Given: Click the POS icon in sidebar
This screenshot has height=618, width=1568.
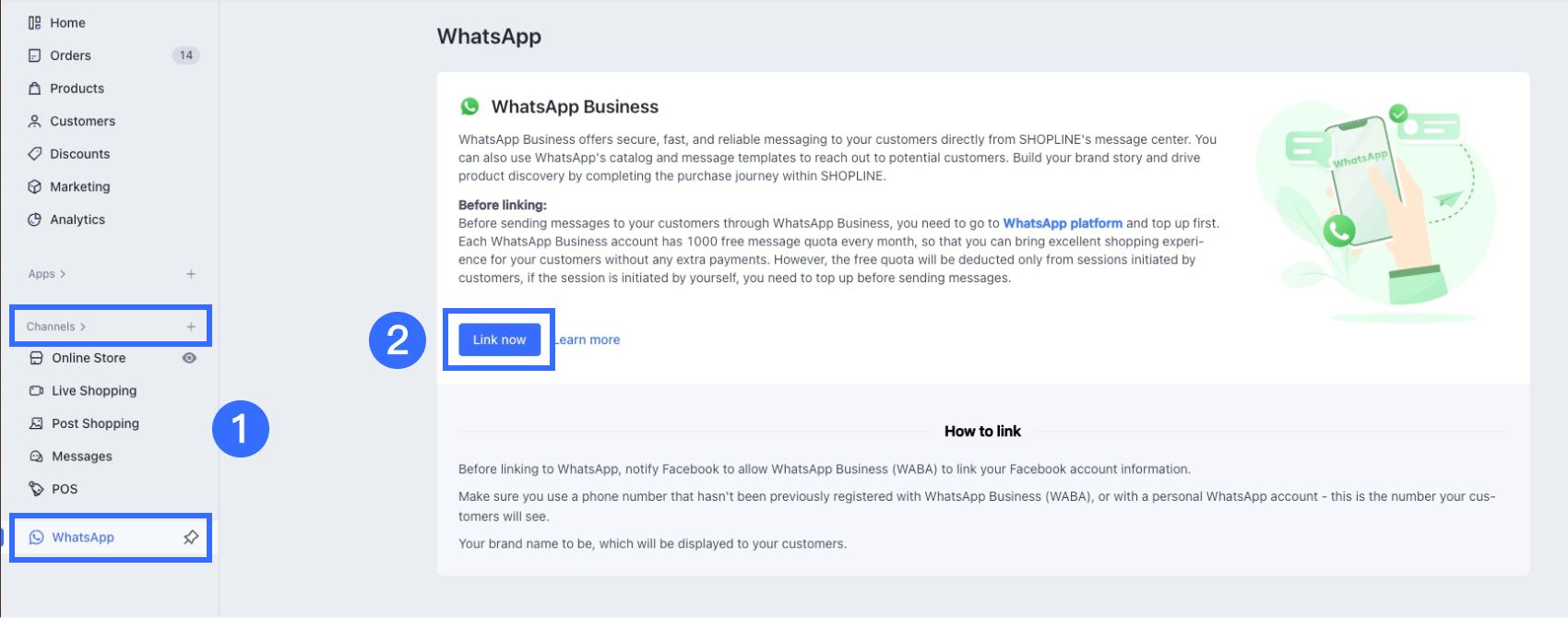Looking at the screenshot, I should pos(36,489).
